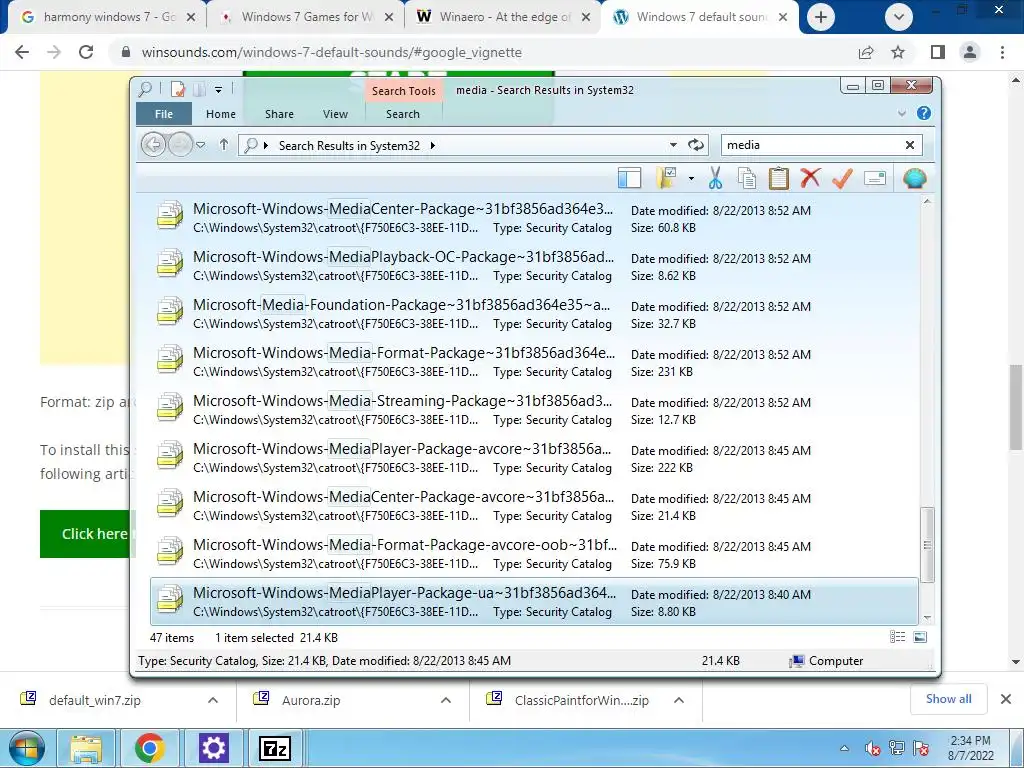Click 'Search Results in System32' breadcrumb
The height and width of the screenshot is (768, 1024).
[x=349, y=146]
